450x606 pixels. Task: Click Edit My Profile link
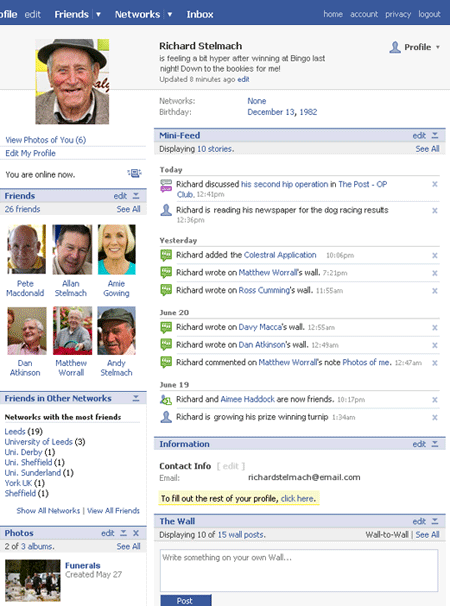pyautogui.click(x=30, y=153)
